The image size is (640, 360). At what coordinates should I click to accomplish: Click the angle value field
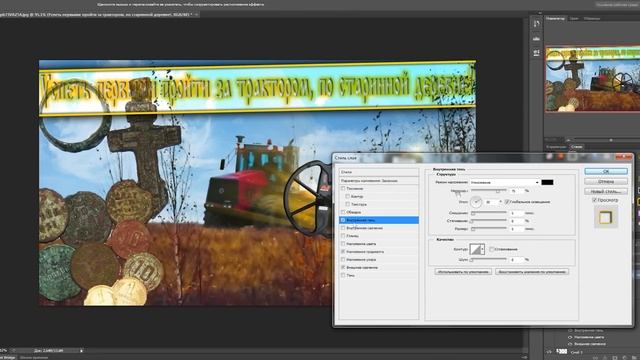(x=491, y=202)
